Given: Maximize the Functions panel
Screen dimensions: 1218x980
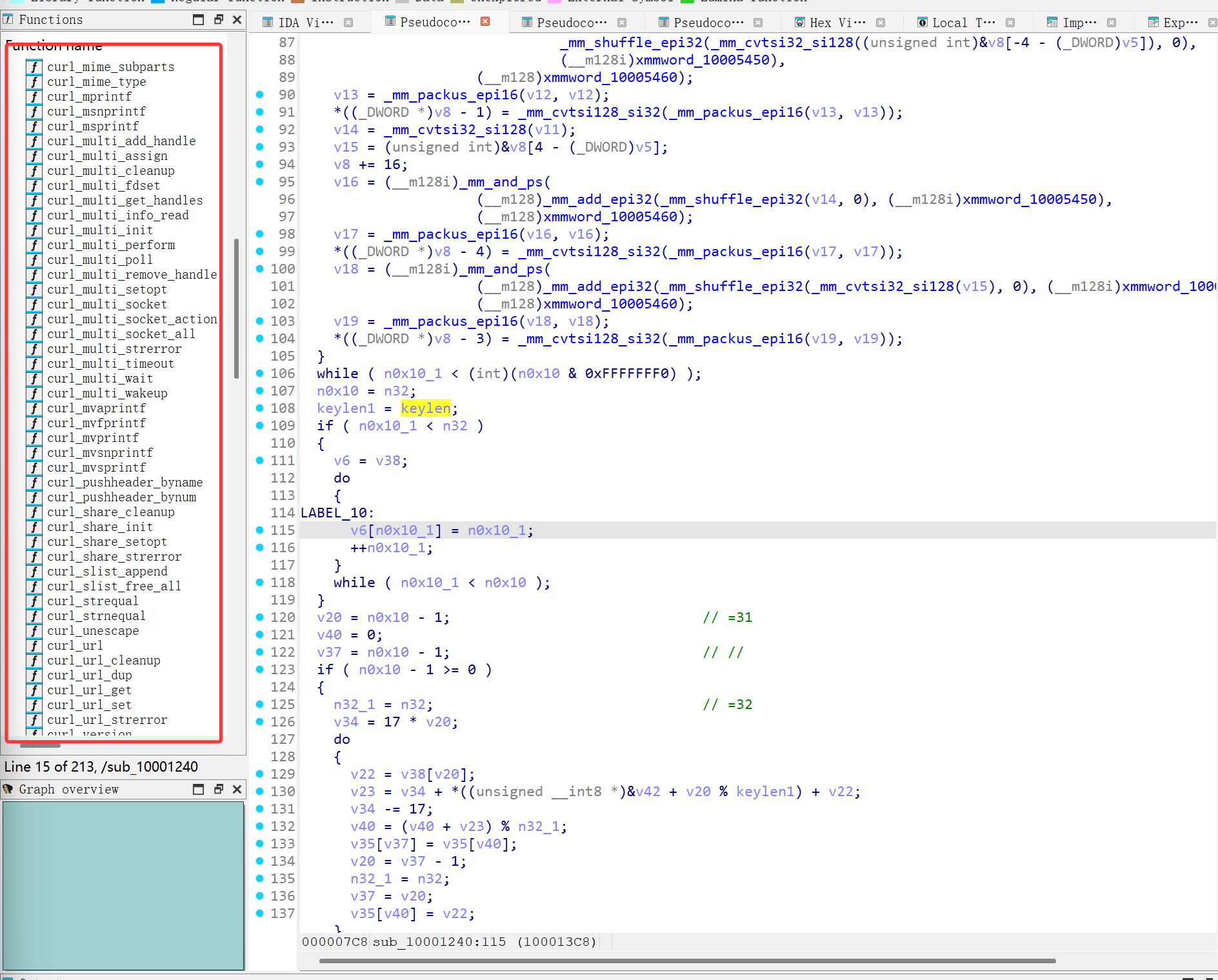Looking at the screenshot, I should pyautogui.click(x=199, y=19).
